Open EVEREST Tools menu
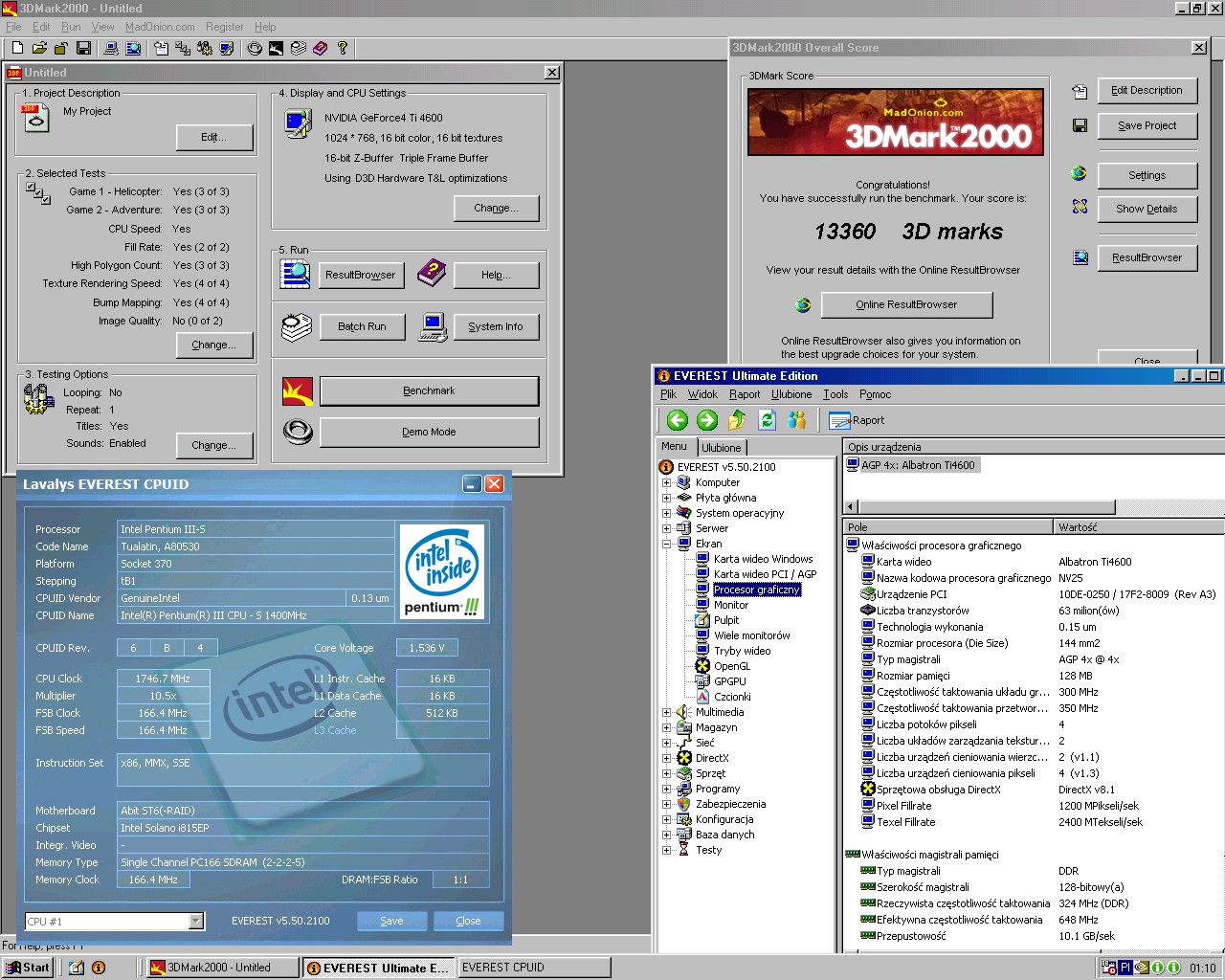This screenshot has height=980, width=1225. click(835, 394)
